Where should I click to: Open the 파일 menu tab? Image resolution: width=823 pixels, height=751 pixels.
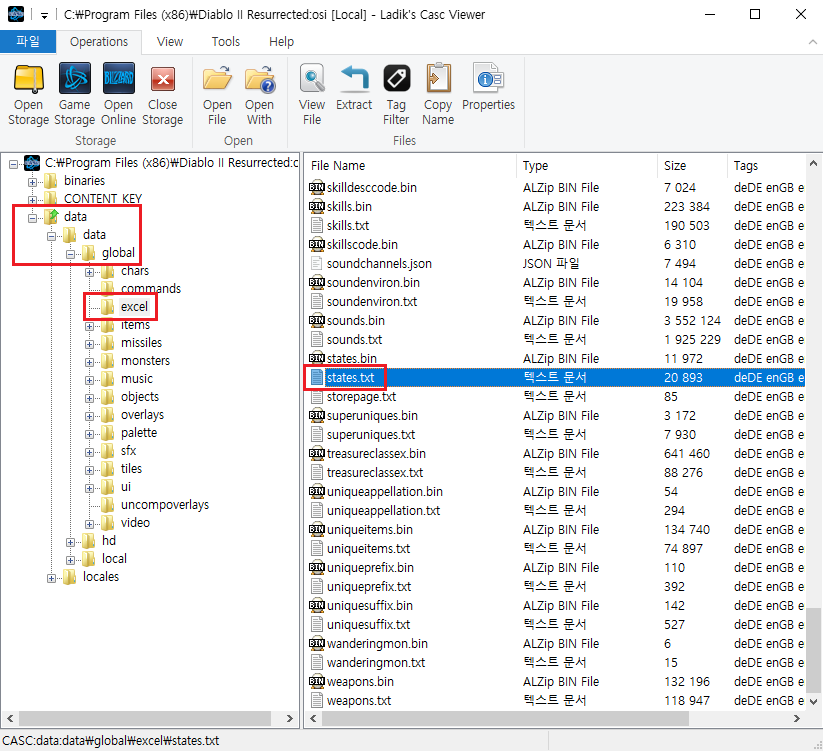coord(28,41)
